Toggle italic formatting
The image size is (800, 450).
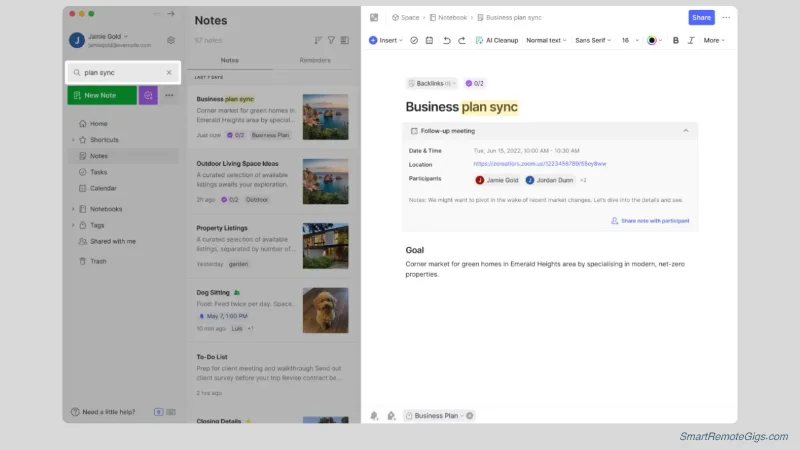click(x=691, y=40)
